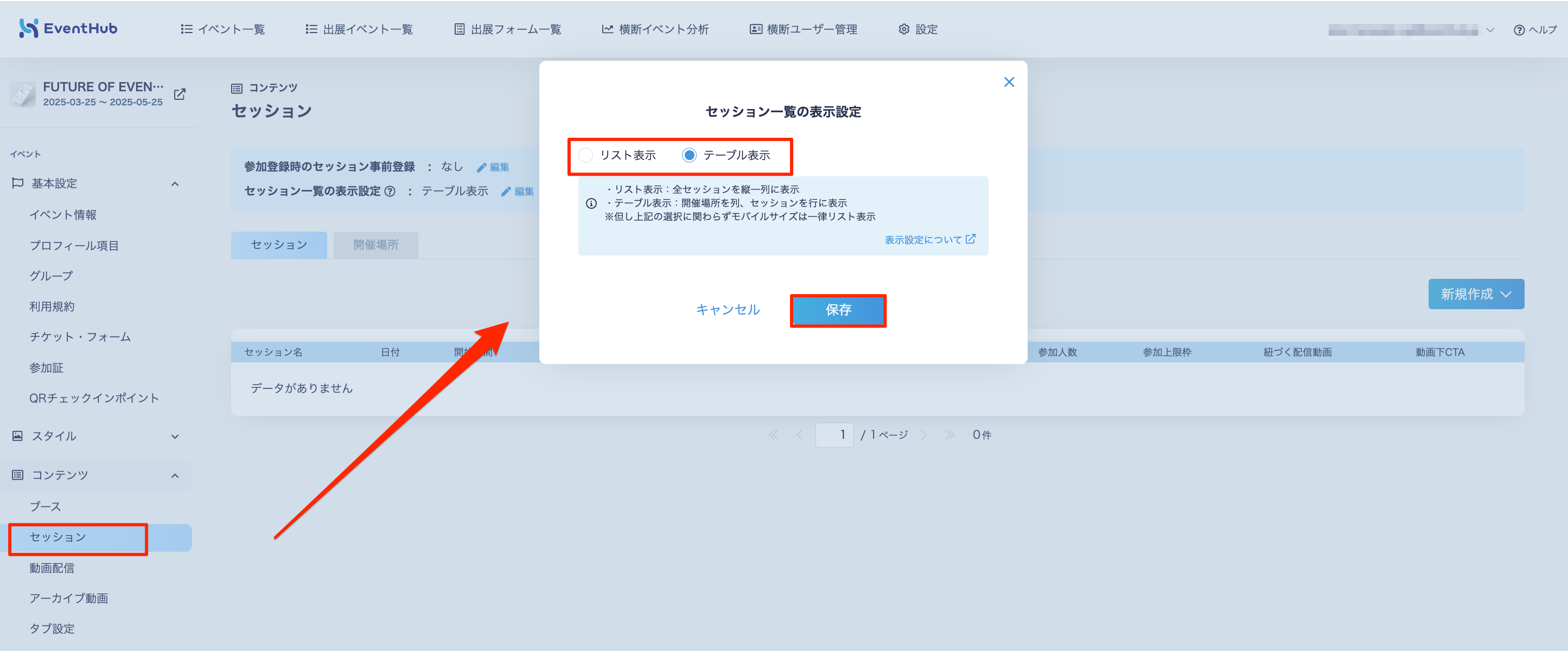The image size is (1568, 651).
Task: Open 横断イベント分析 in the top navigation
Action: (655, 29)
